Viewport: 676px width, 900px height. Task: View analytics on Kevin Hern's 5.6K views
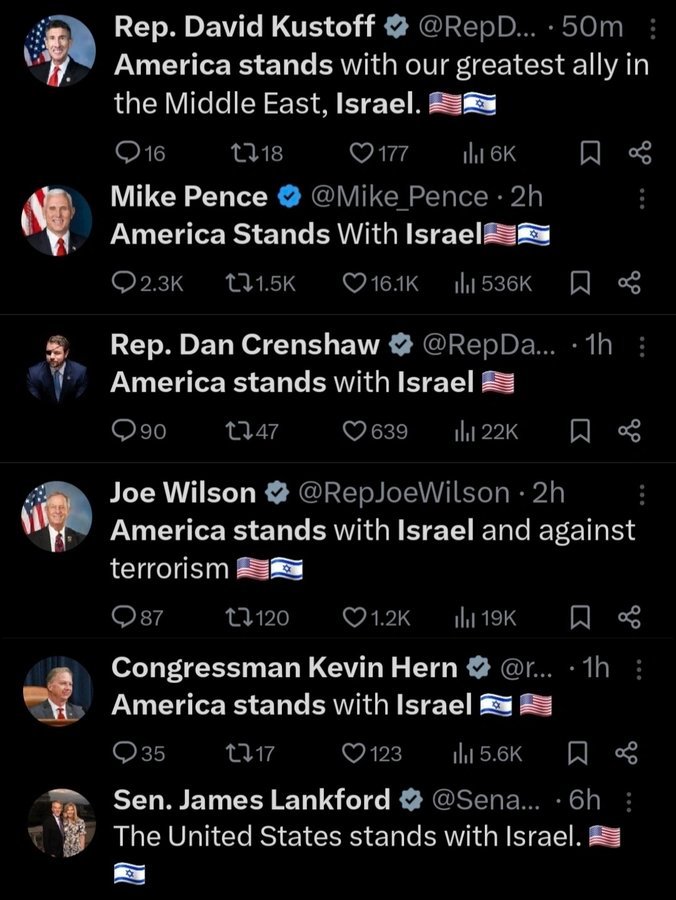488,754
